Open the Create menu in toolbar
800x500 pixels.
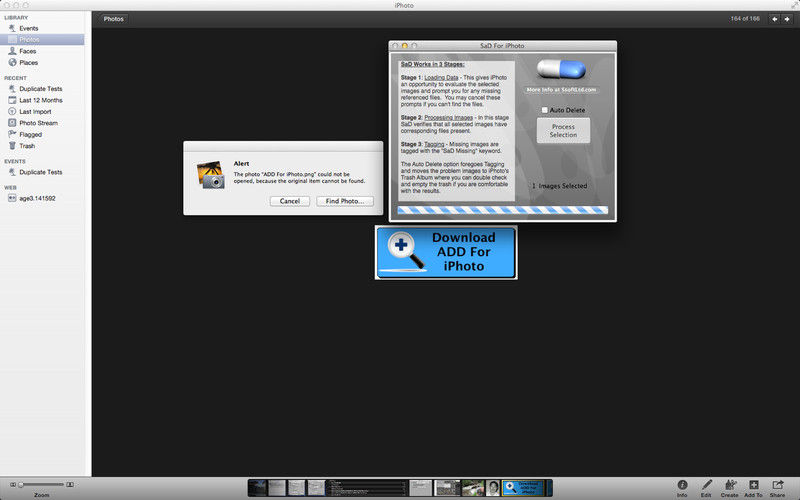(730, 488)
